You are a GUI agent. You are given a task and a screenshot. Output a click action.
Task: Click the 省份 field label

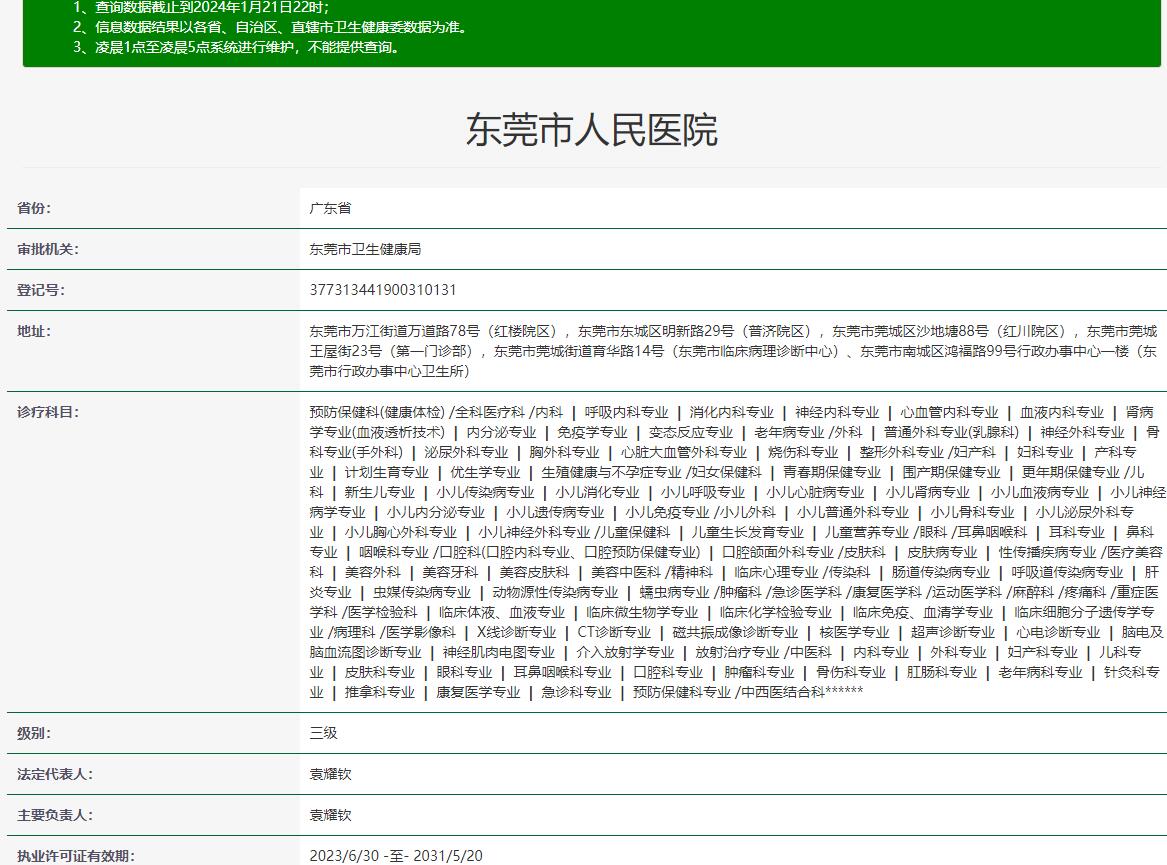(33, 209)
